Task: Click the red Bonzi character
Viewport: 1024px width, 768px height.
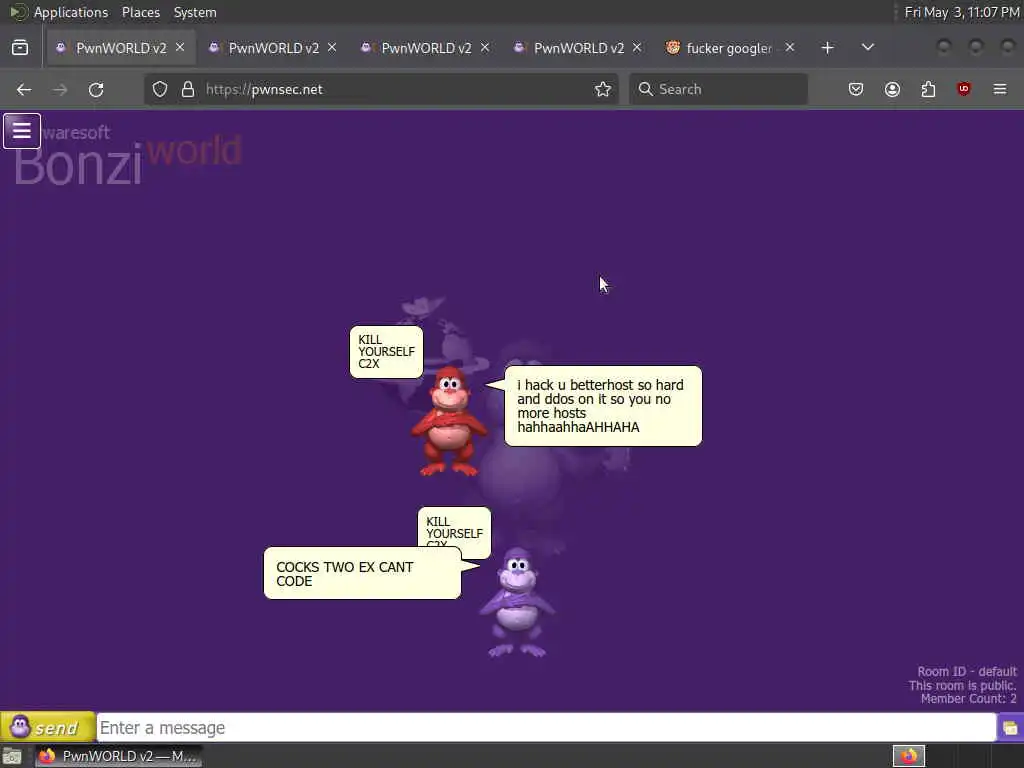Action: (449, 421)
